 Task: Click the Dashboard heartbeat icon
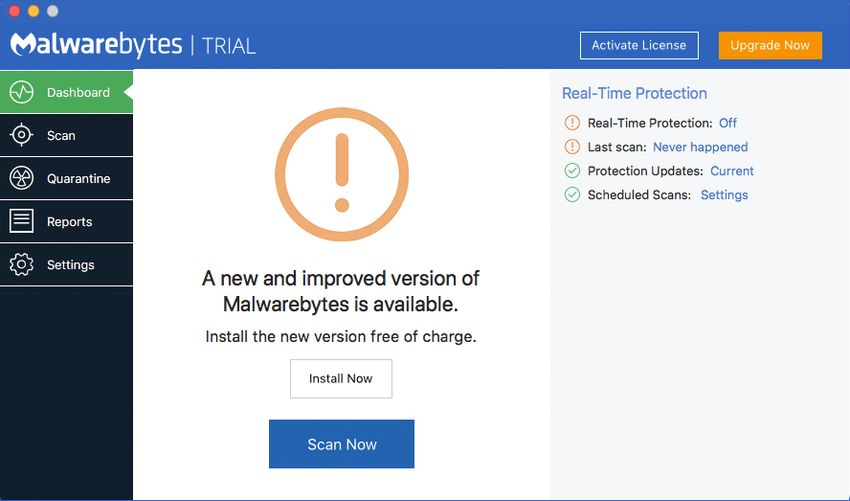click(21, 92)
